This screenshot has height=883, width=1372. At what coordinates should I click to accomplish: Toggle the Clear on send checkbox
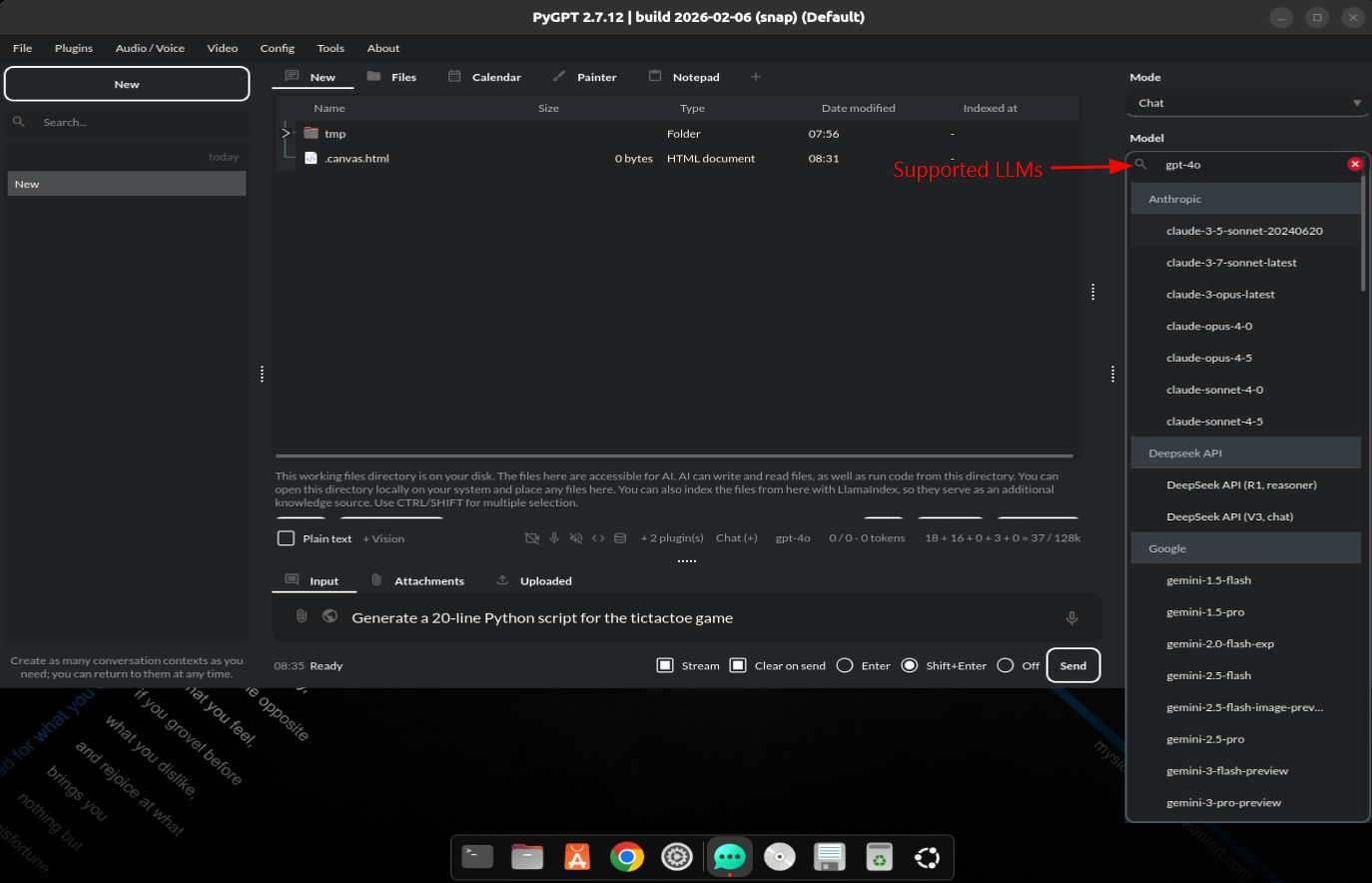click(738, 665)
